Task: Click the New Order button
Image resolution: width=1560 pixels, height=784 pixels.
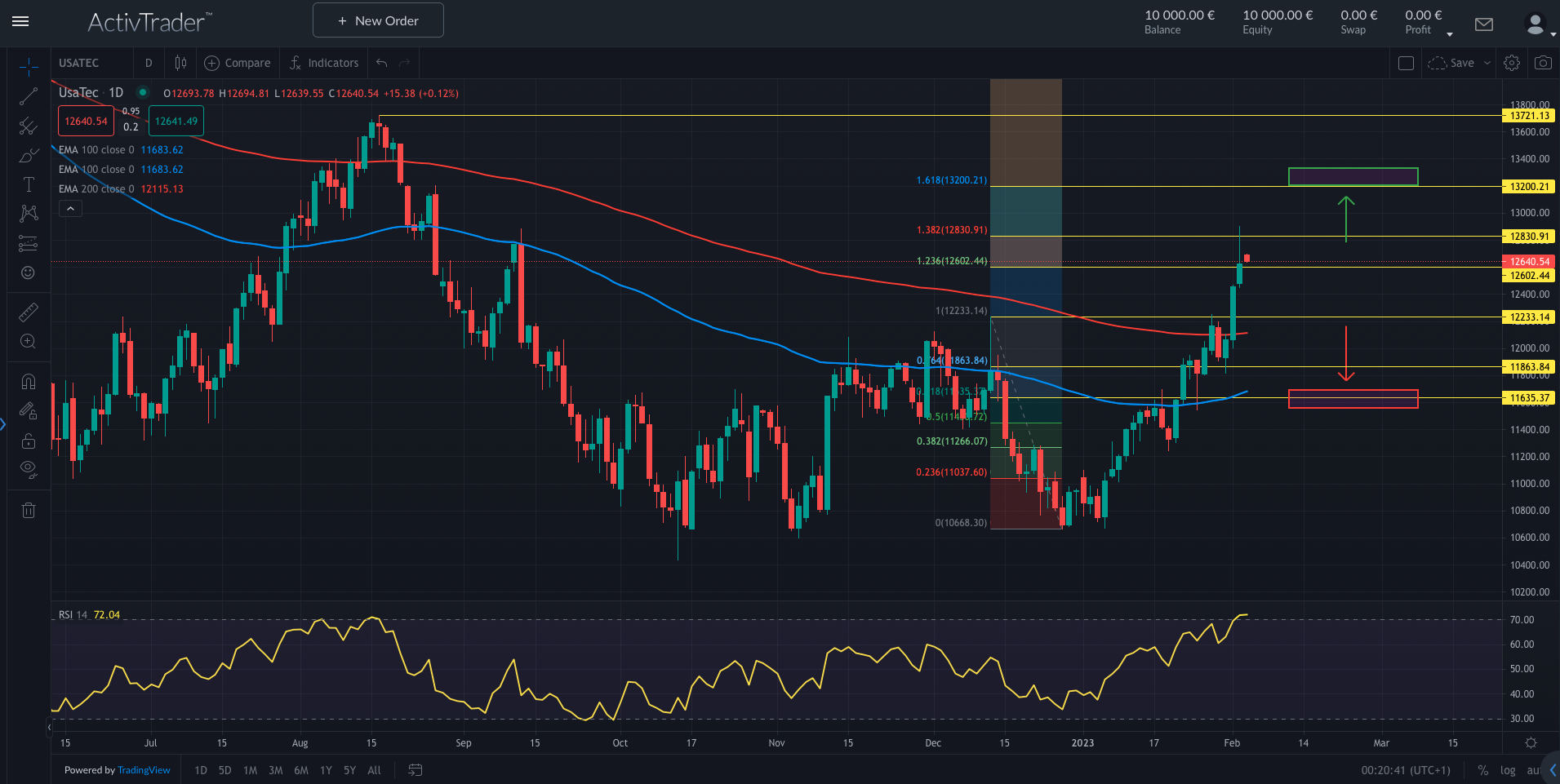Action: [378, 20]
